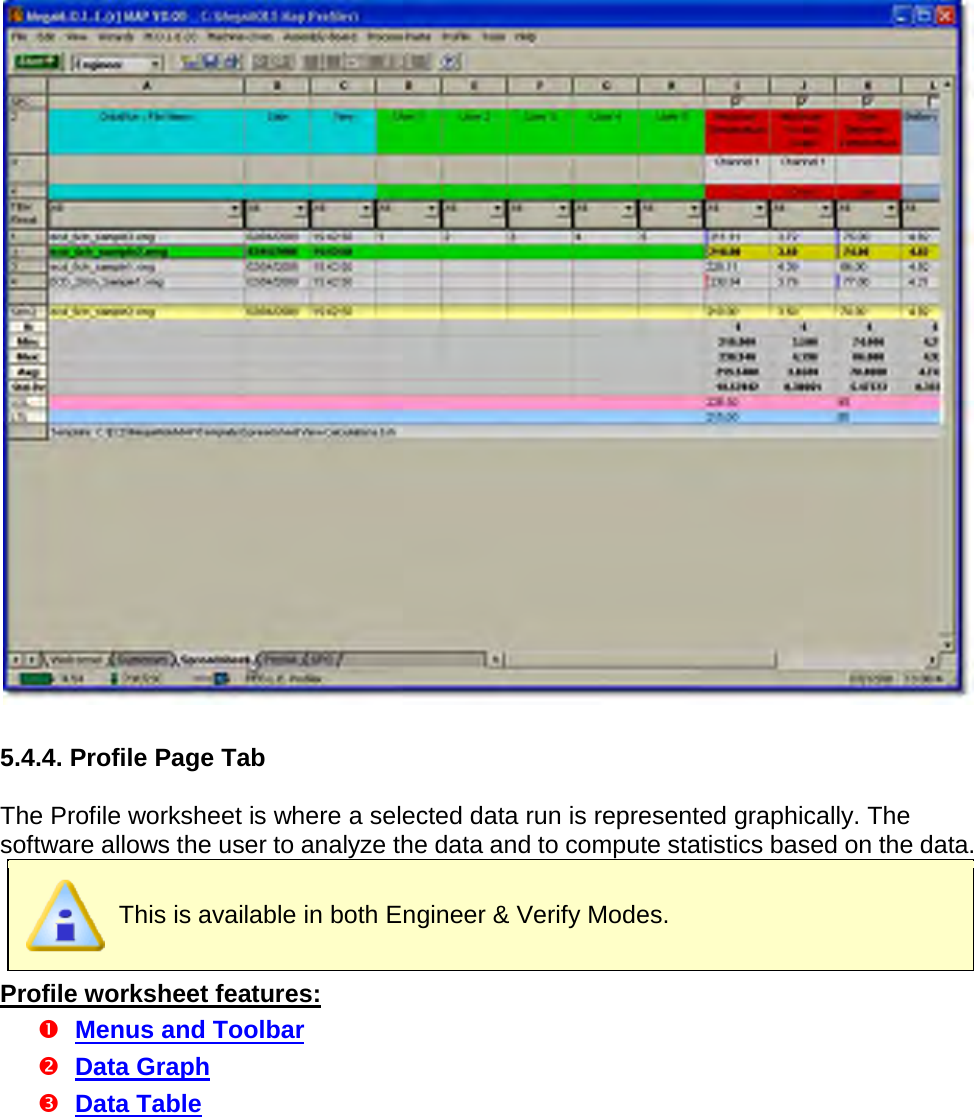The height and width of the screenshot is (1117, 974).
Task: Click the save disk toolbar icon
Action: click(x=211, y=63)
